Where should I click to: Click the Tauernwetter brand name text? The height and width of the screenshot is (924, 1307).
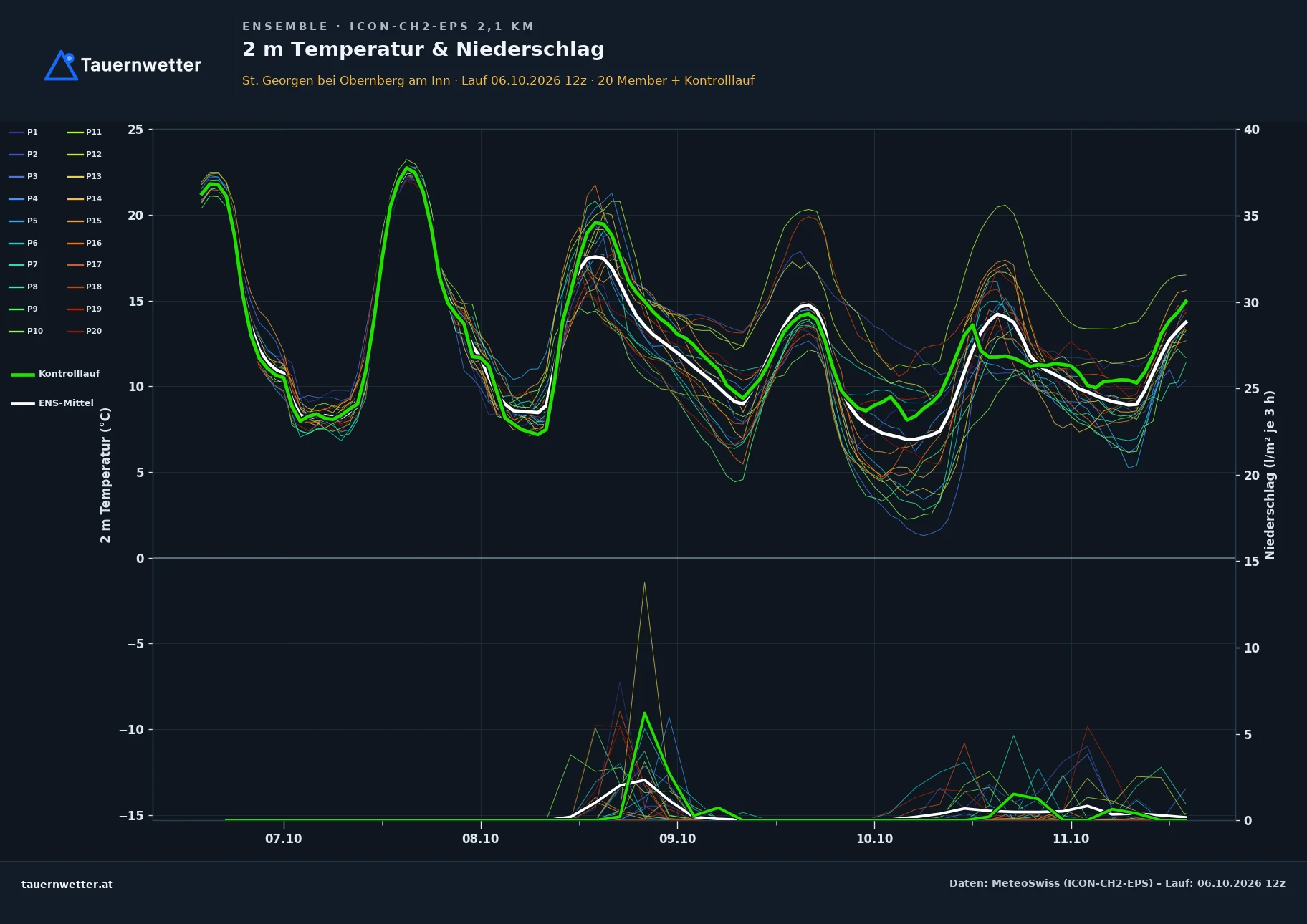pyautogui.click(x=141, y=65)
